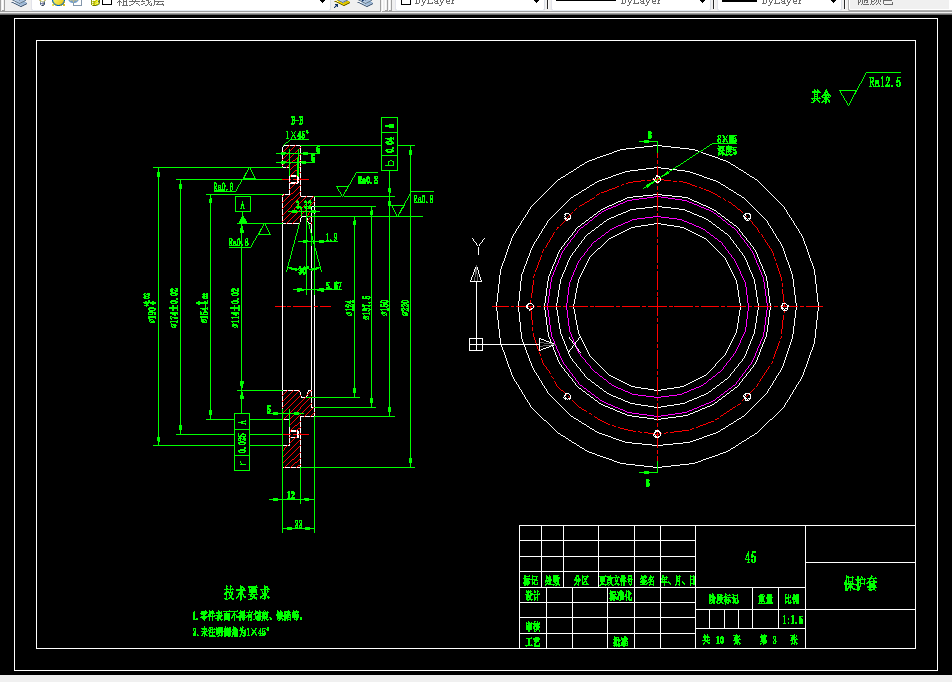Select the lower-left bolt hole

[x=567, y=397]
